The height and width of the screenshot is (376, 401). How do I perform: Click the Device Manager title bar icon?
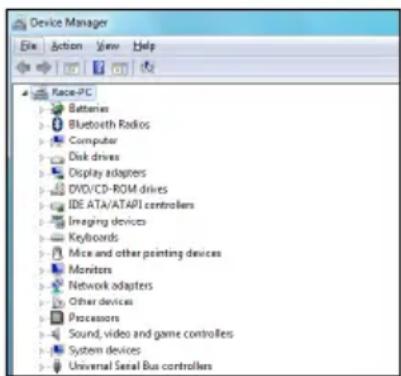[x=19, y=24]
